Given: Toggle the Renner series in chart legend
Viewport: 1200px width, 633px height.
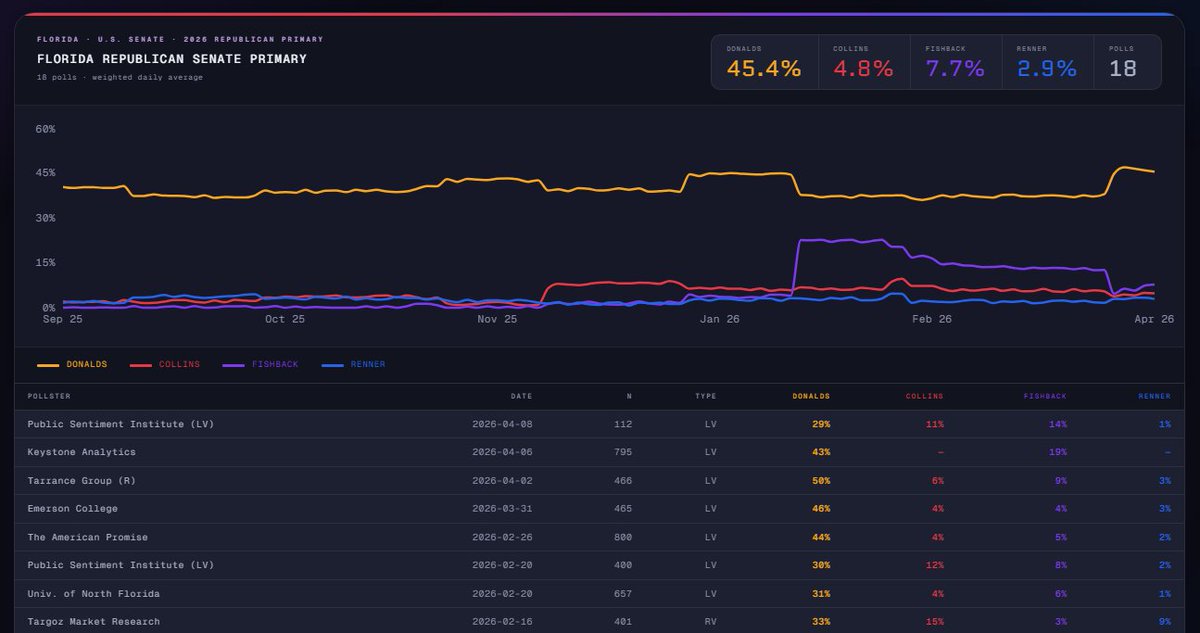Looking at the screenshot, I should (353, 365).
